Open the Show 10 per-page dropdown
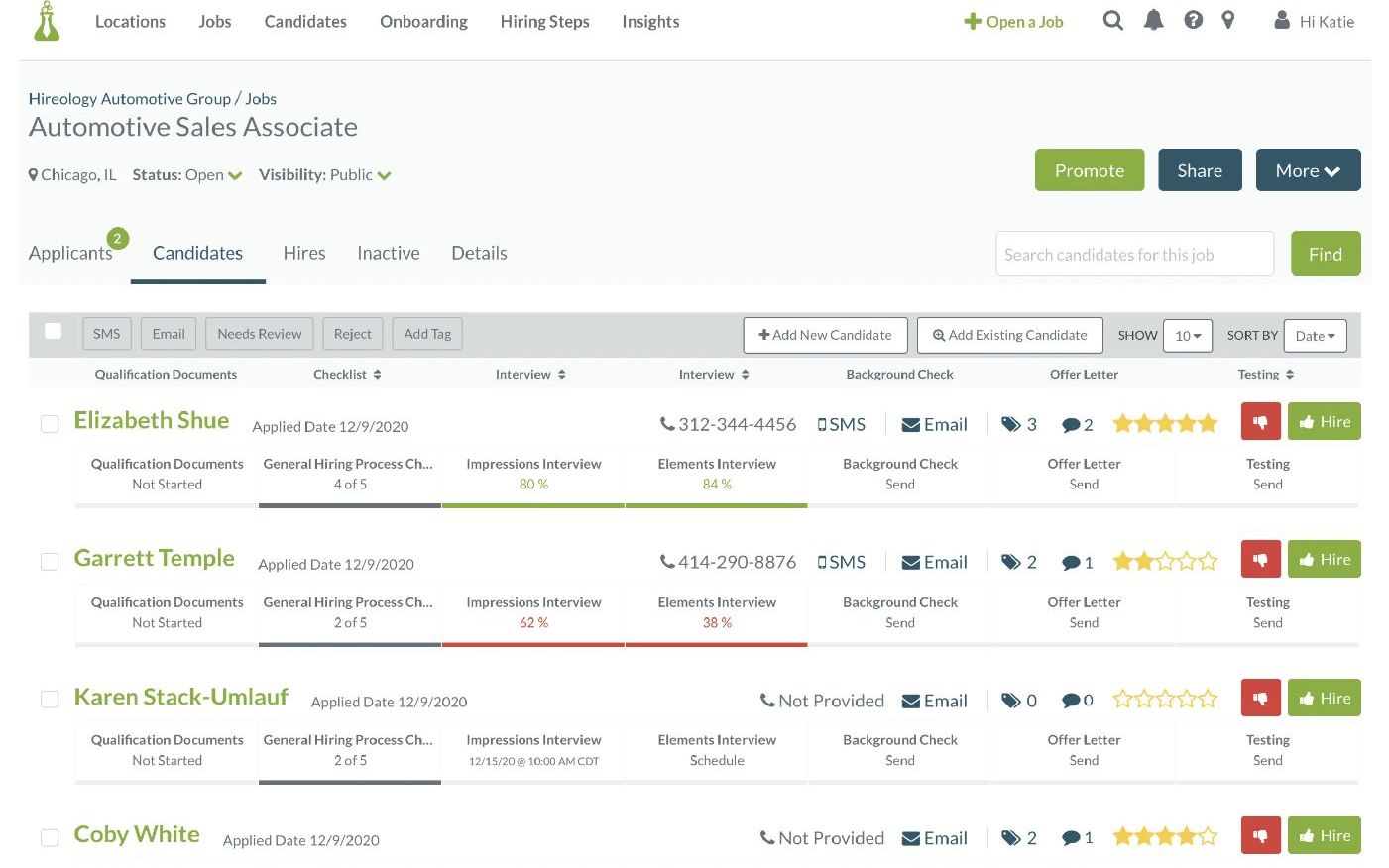This screenshot has width=1389, height=868. [1187, 336]
